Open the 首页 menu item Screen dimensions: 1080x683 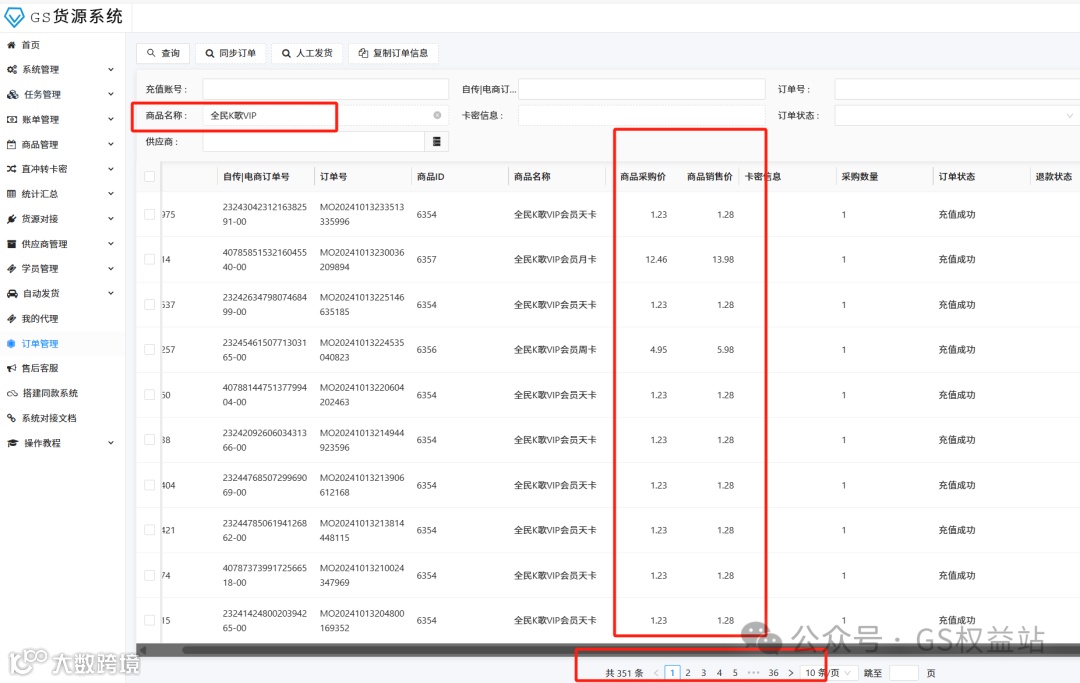click(x=30, y=45)
